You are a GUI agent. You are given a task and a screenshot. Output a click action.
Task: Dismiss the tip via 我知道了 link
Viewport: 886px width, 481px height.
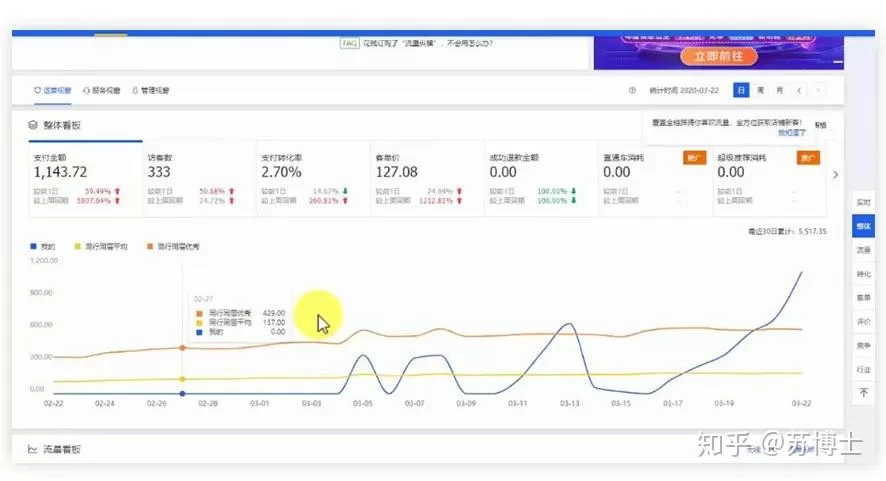coord(791,132)
